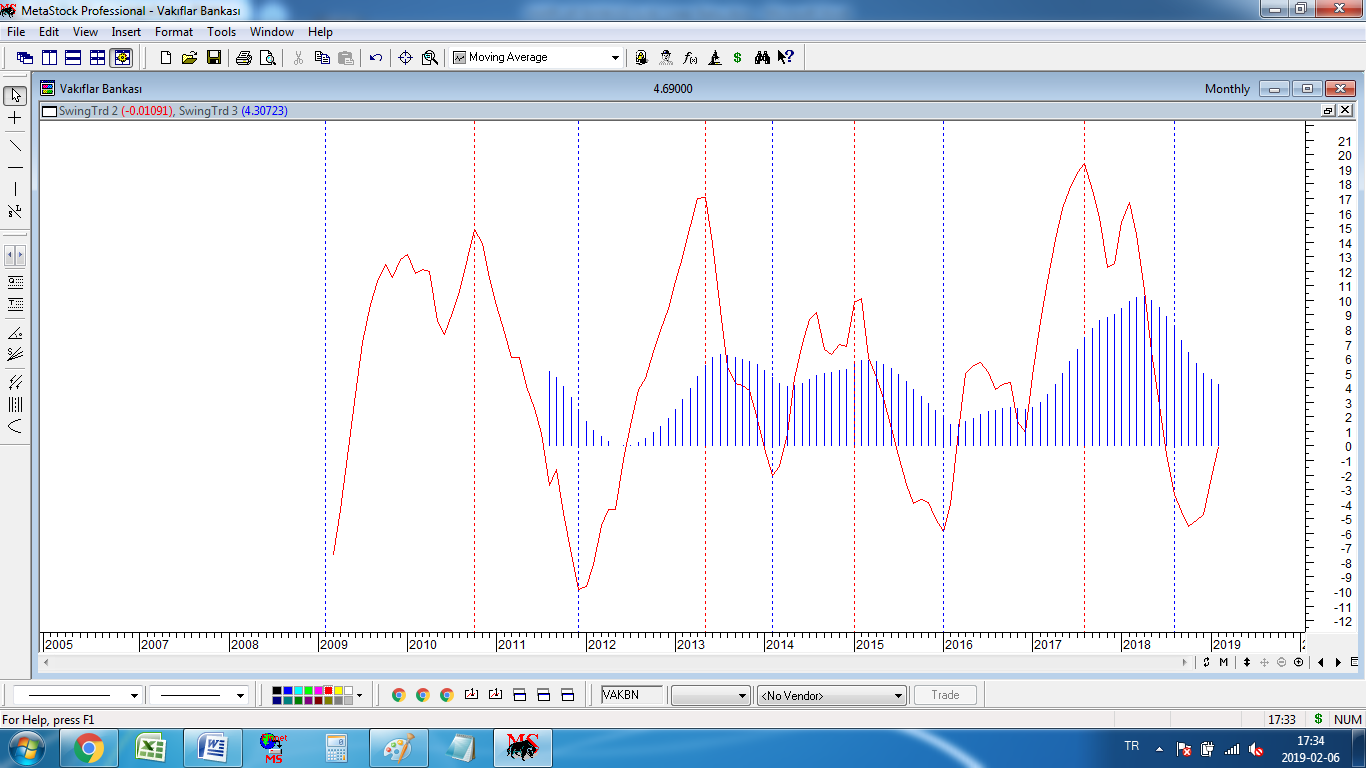This screenshot has width=1366, height=768.
Task: Open Print Preview icon
Action: [x=268, y=58]
